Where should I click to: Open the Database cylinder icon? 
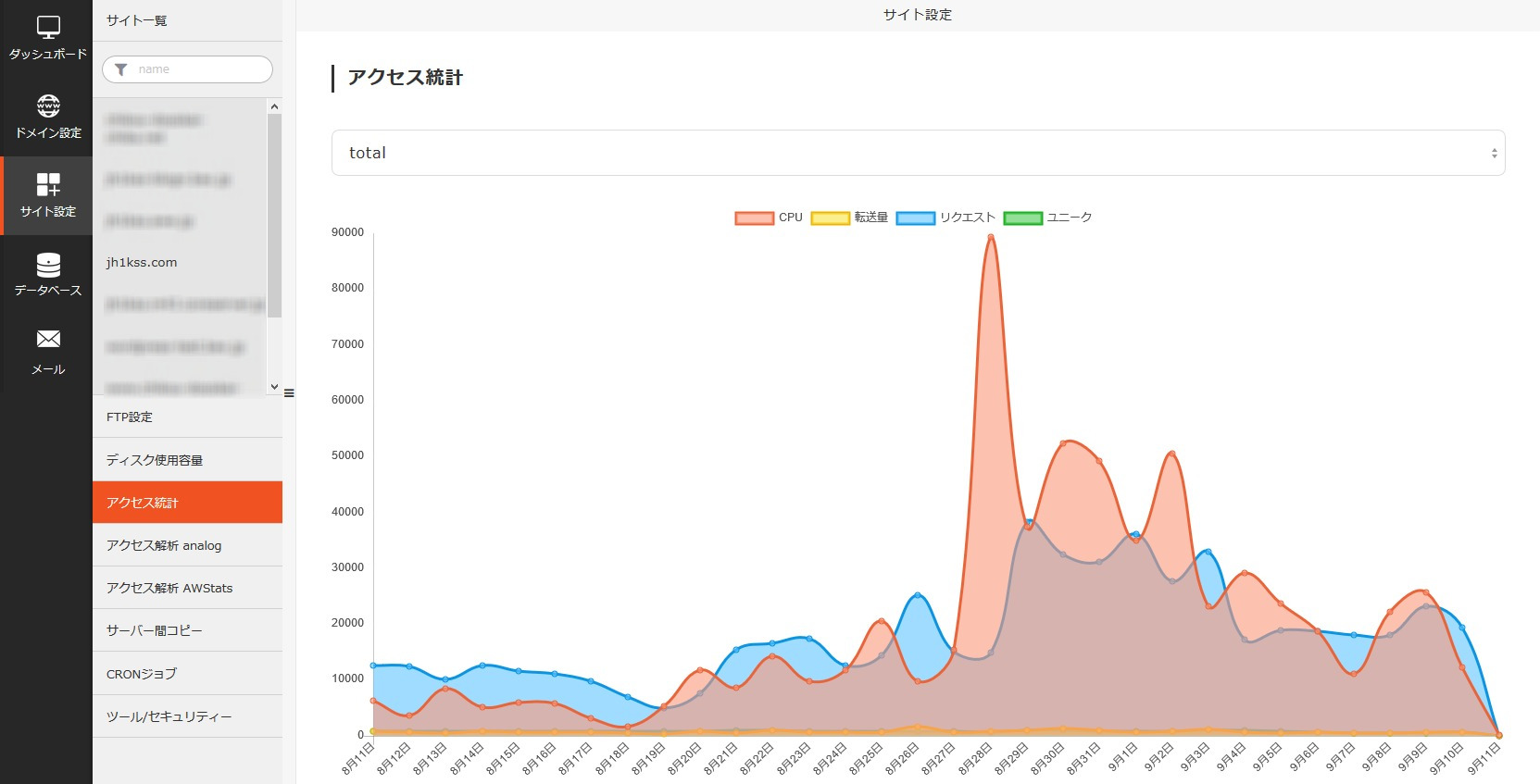click(48, 265)
